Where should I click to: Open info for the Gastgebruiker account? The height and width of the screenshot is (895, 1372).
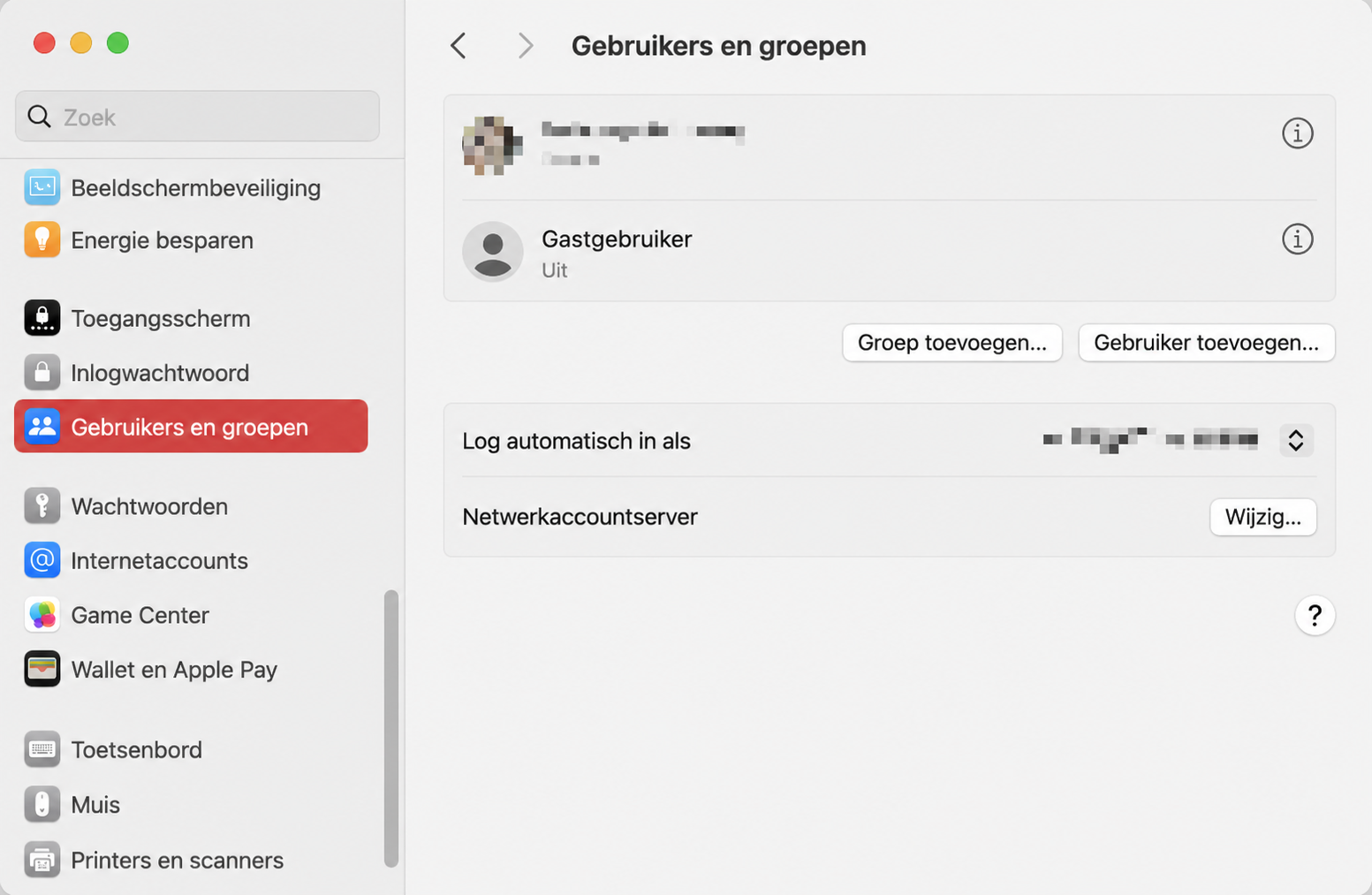(x=1297, y=239)
